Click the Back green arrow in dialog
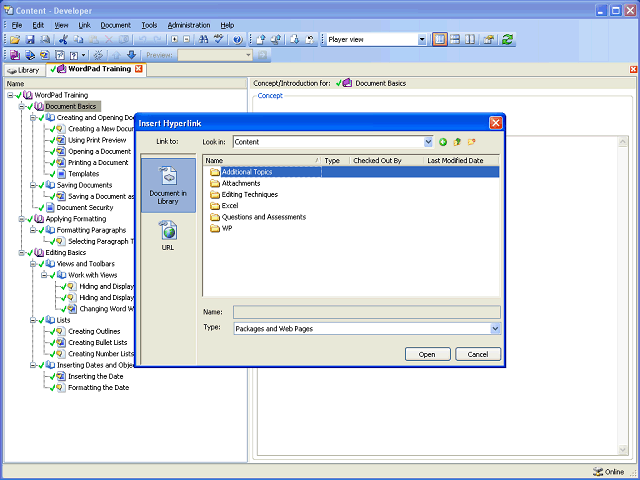The width and height of the screenshot is (640, 480). click(x=443, y=142)
